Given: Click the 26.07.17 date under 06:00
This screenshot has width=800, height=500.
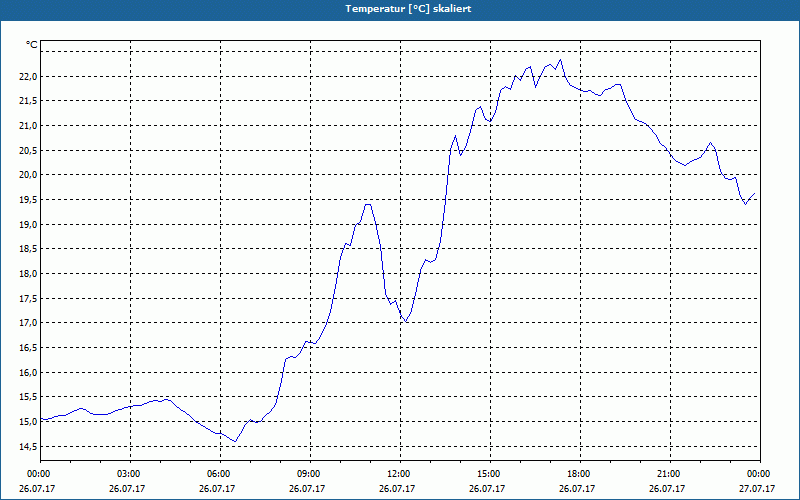Looking at the screenshot, I should pos(217,488).
